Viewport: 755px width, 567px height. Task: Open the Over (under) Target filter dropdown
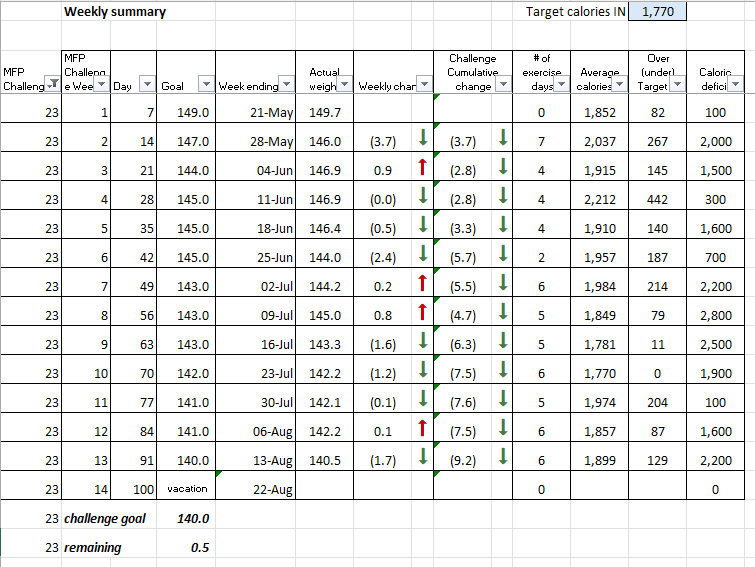click(677, 84)
